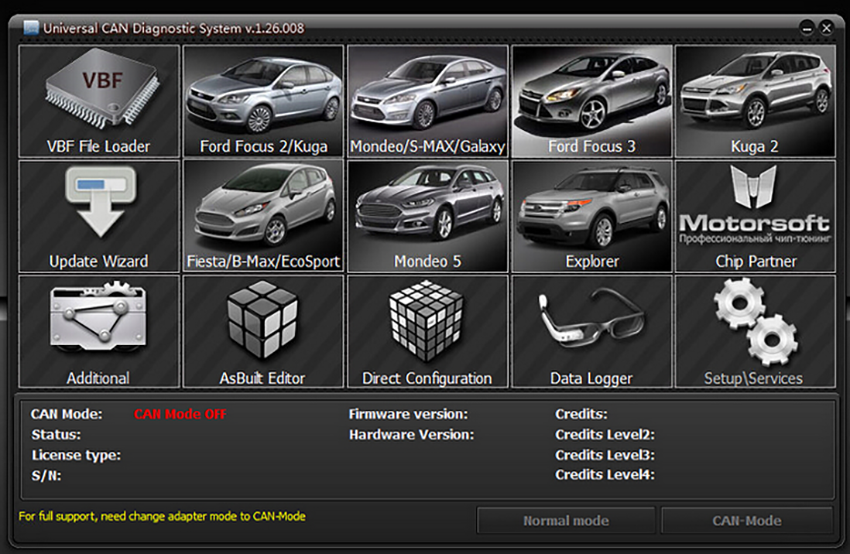Close the Universal CAN Diagnostic window
The width and height of the screenshot is (850, 554).
pos(826,28)
